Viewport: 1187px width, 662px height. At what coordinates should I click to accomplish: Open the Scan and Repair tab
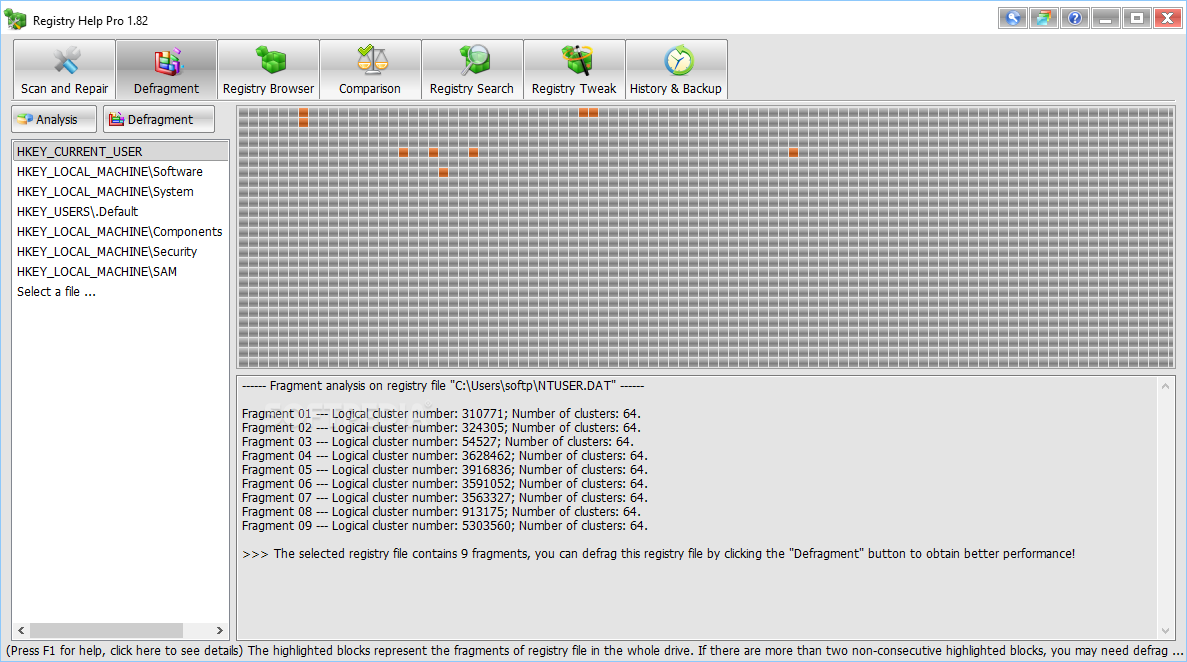(x=64, y=70)
